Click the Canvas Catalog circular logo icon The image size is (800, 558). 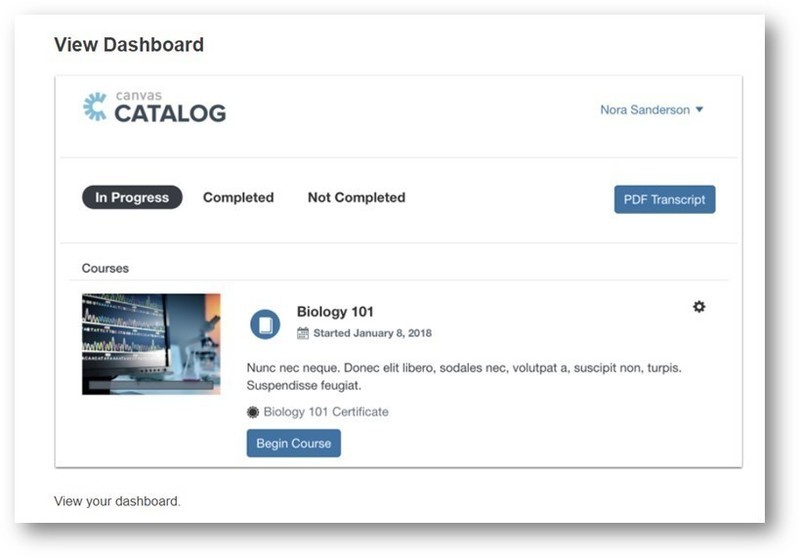click(x=95, y=107)
